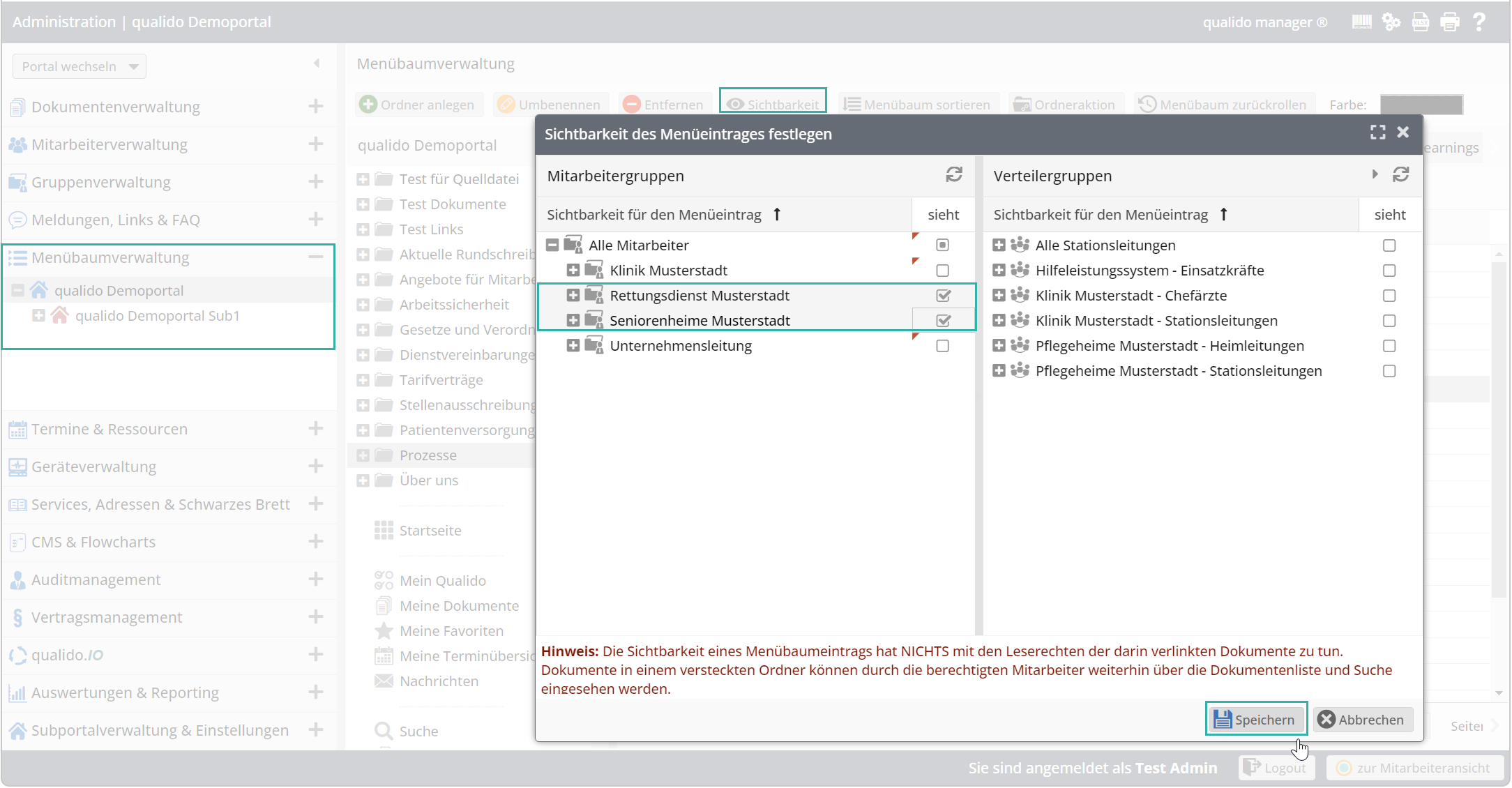Toggle sieht checkbox for Alle Mitarbeiter
The image size is (1512, 788).
pos(942,245)
